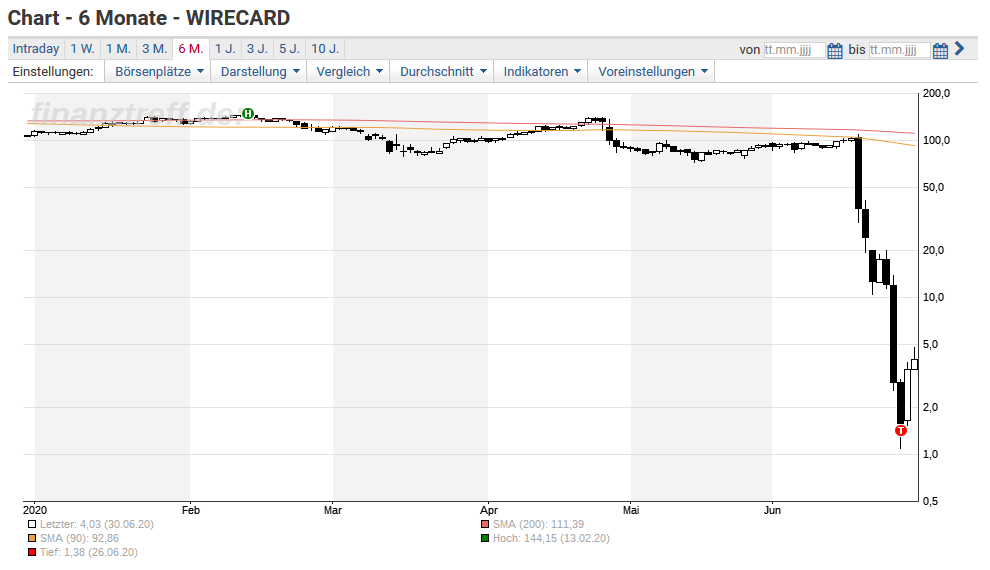Click the pink SMA (200) legend swatch
The image size is (990, 570).
click(x=485, y=524)
